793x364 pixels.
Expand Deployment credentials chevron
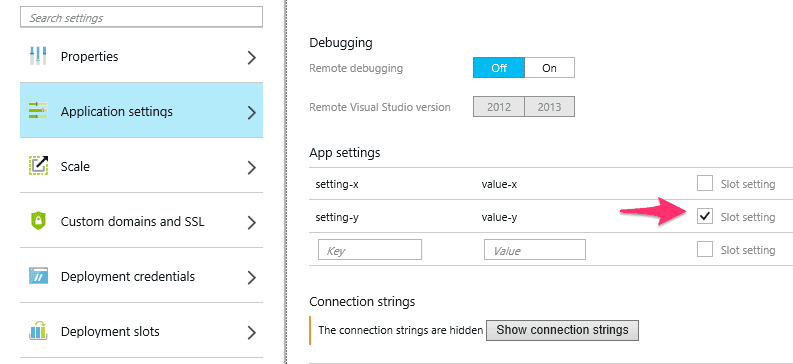pos(251,278)
